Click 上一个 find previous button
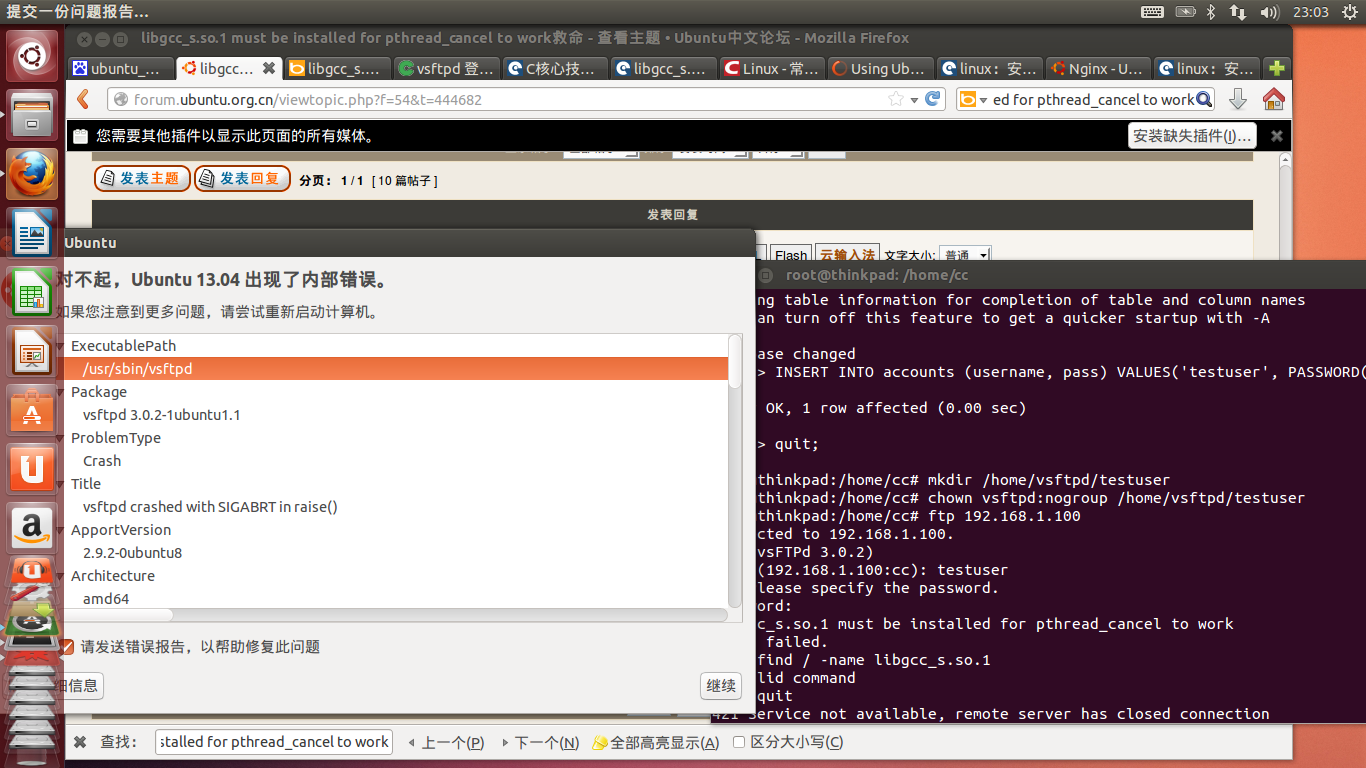 tap(445, 742)
